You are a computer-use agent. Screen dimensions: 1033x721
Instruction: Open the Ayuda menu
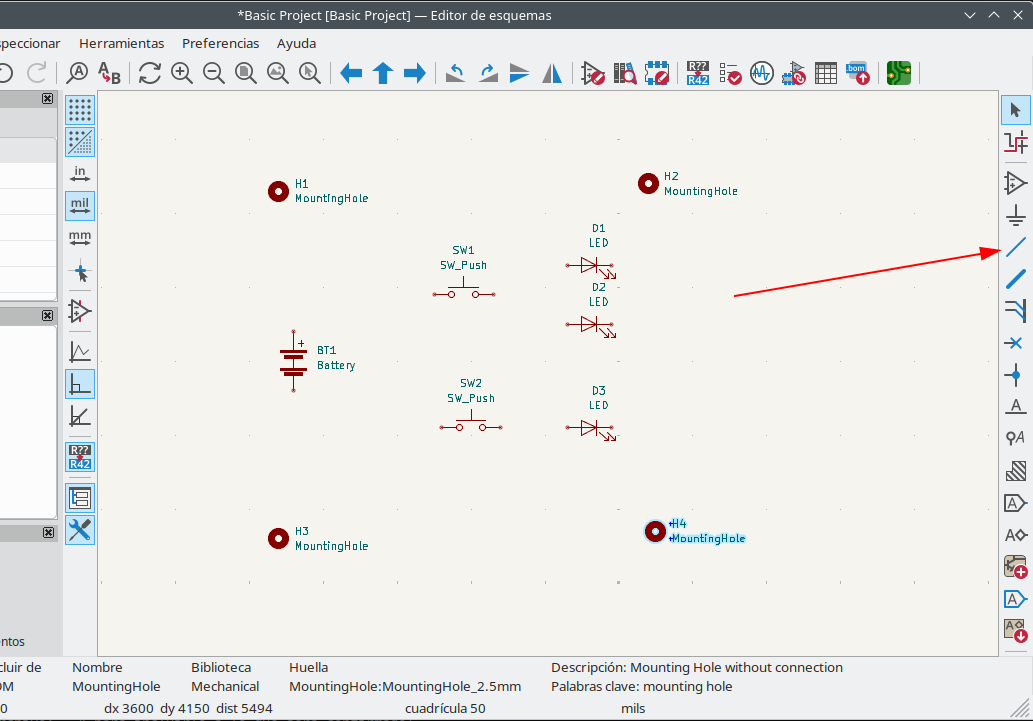pyautogui.click(x=296, y=43)
